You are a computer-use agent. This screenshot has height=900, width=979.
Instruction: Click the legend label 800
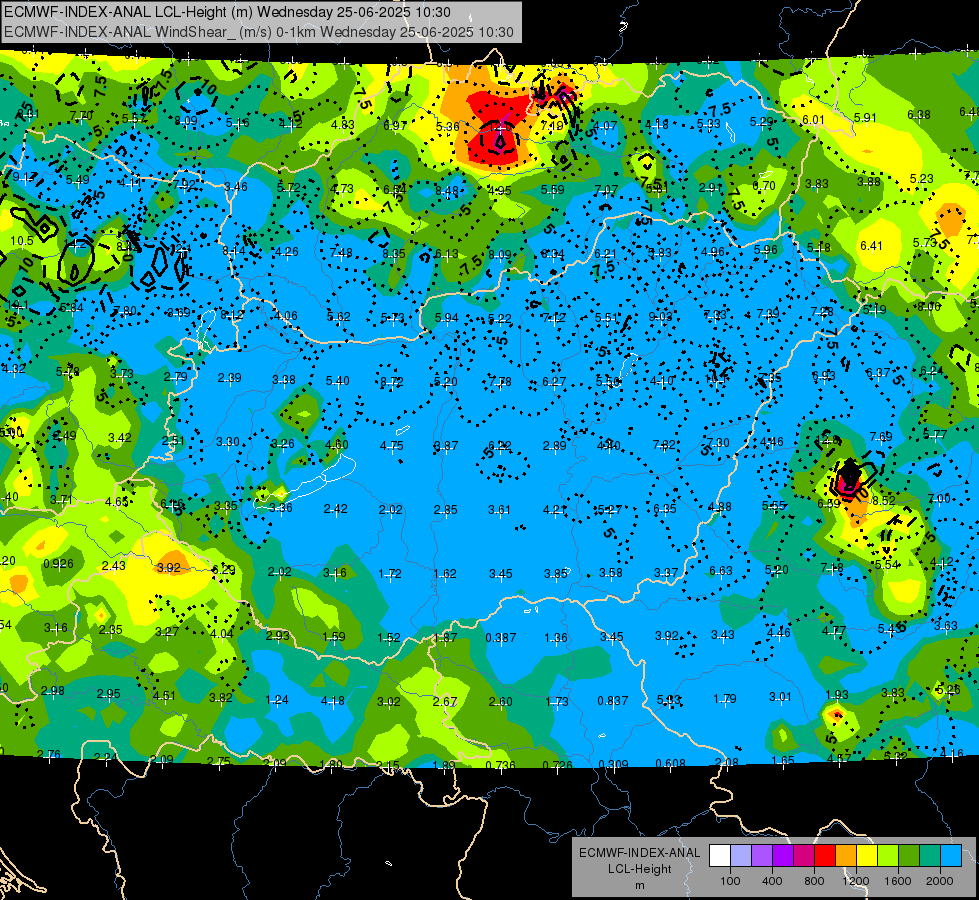[x=814, y=881]
